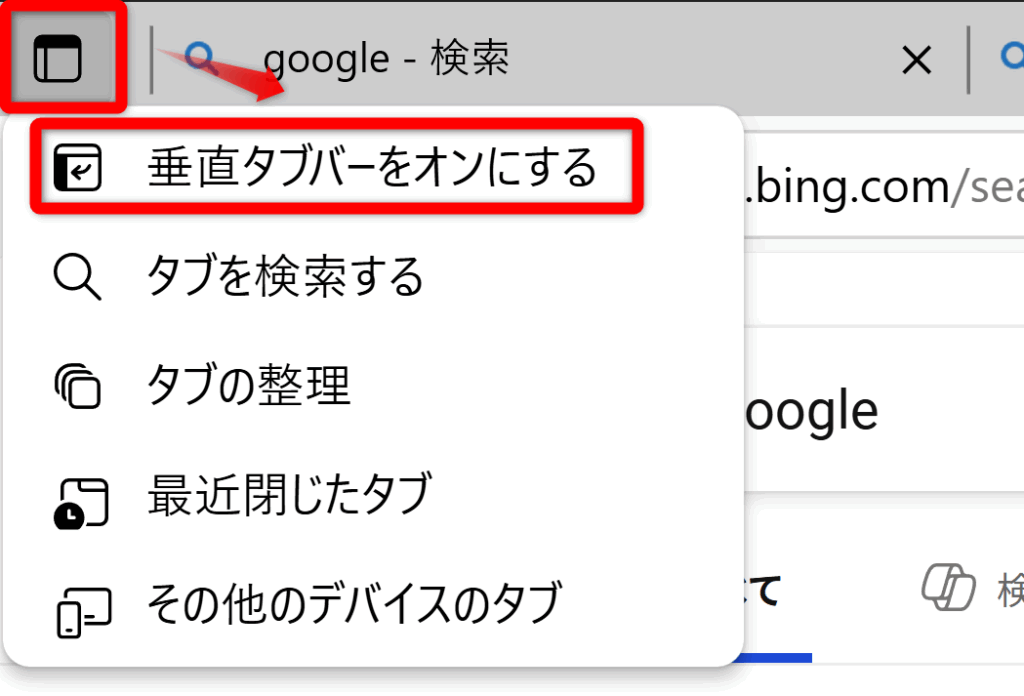Viewport: 1024px width, 696px height.
Task: Click the stacked squares icon for タブの整理
Action: 78,386
